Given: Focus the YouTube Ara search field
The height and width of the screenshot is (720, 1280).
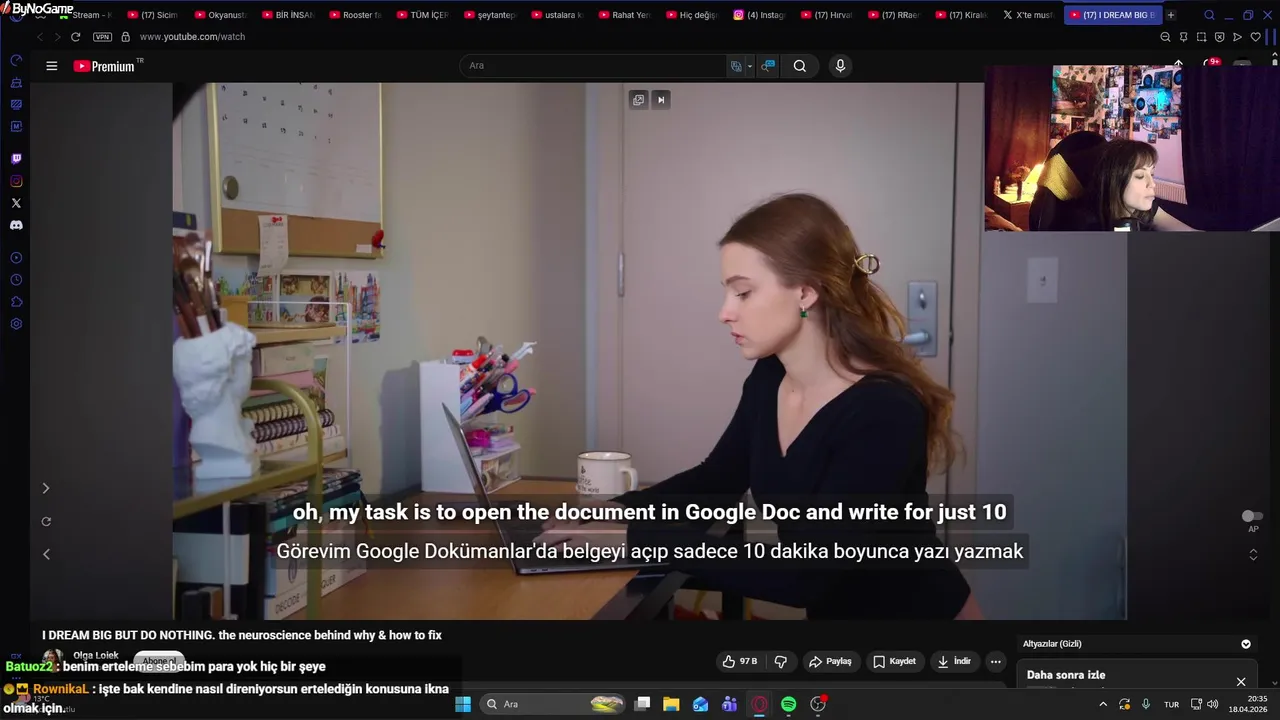Looking at the screenshot, I should 595,66.
